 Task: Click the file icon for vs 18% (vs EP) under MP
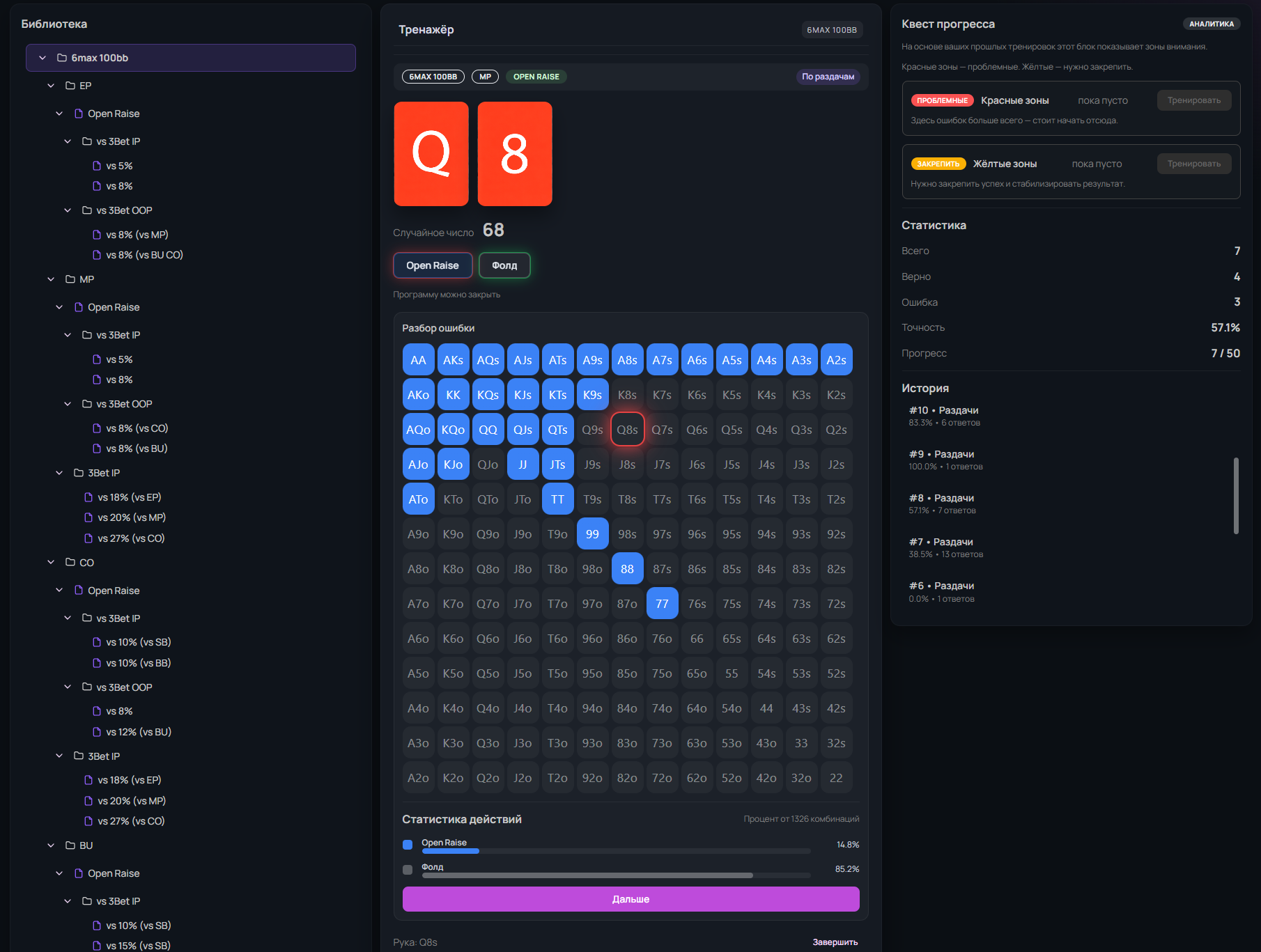[88, 497]
